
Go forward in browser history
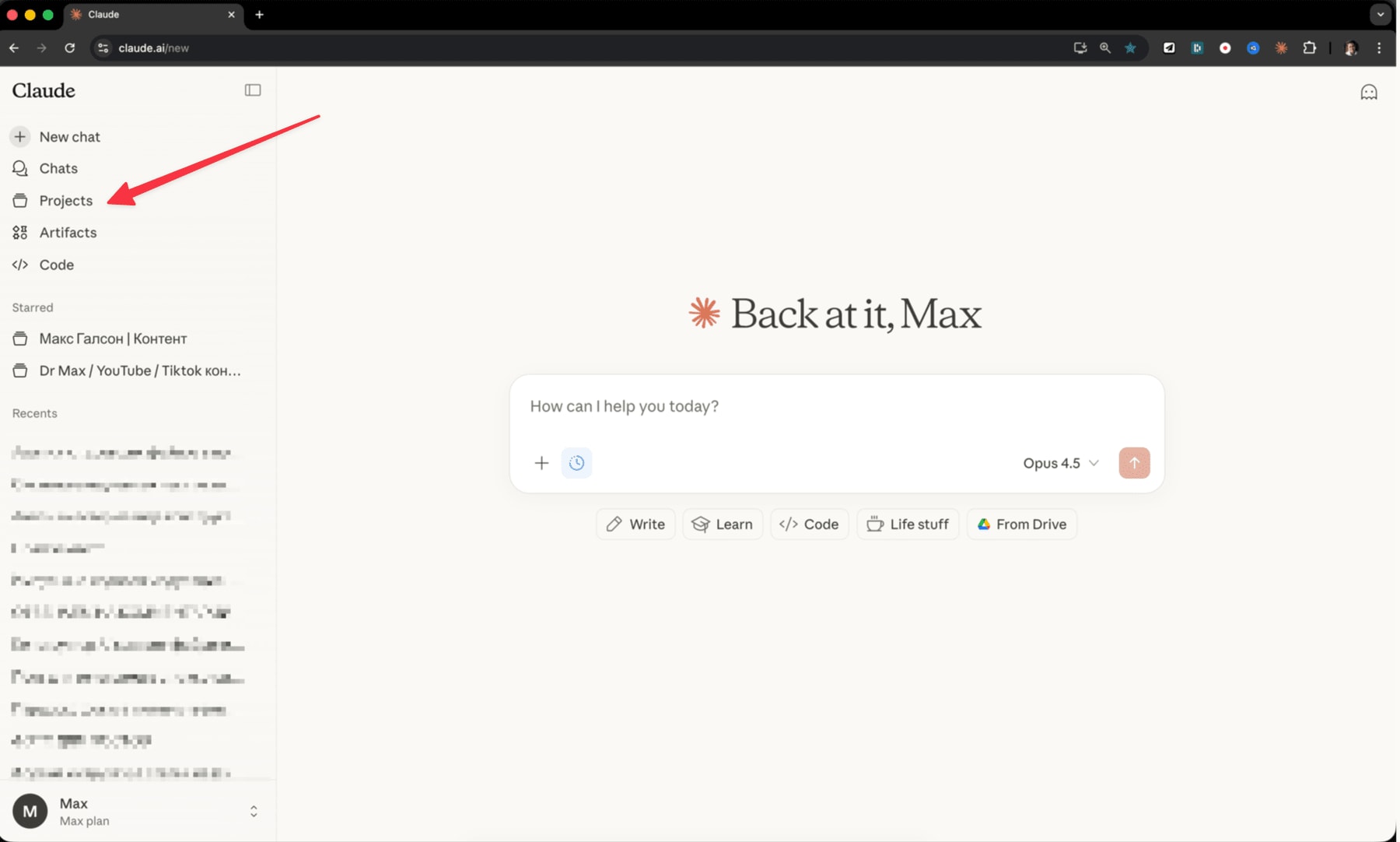click(41, 48)
